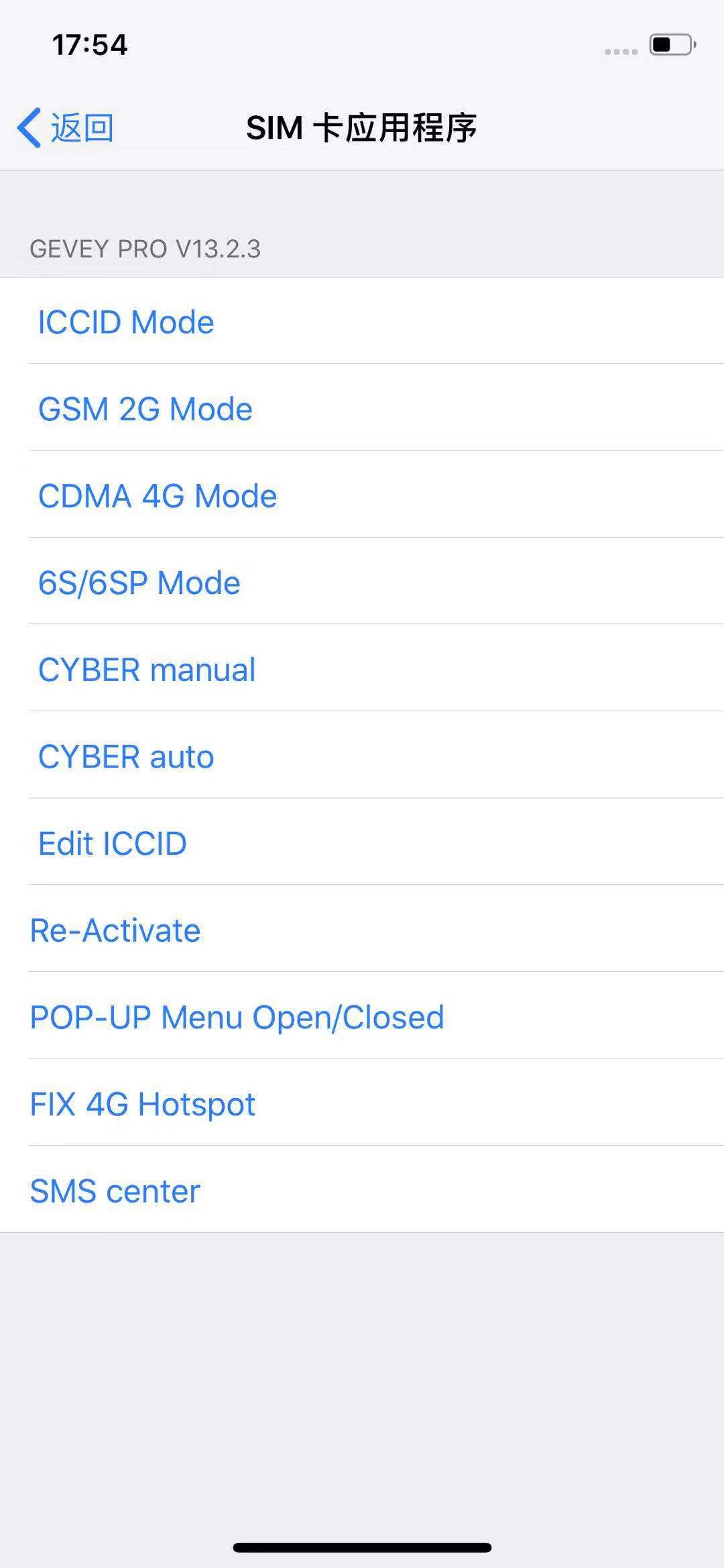This screenshot has height=1568, width=724.
Task: Open the SMS center item
Action: click(x=115, y=1191)
